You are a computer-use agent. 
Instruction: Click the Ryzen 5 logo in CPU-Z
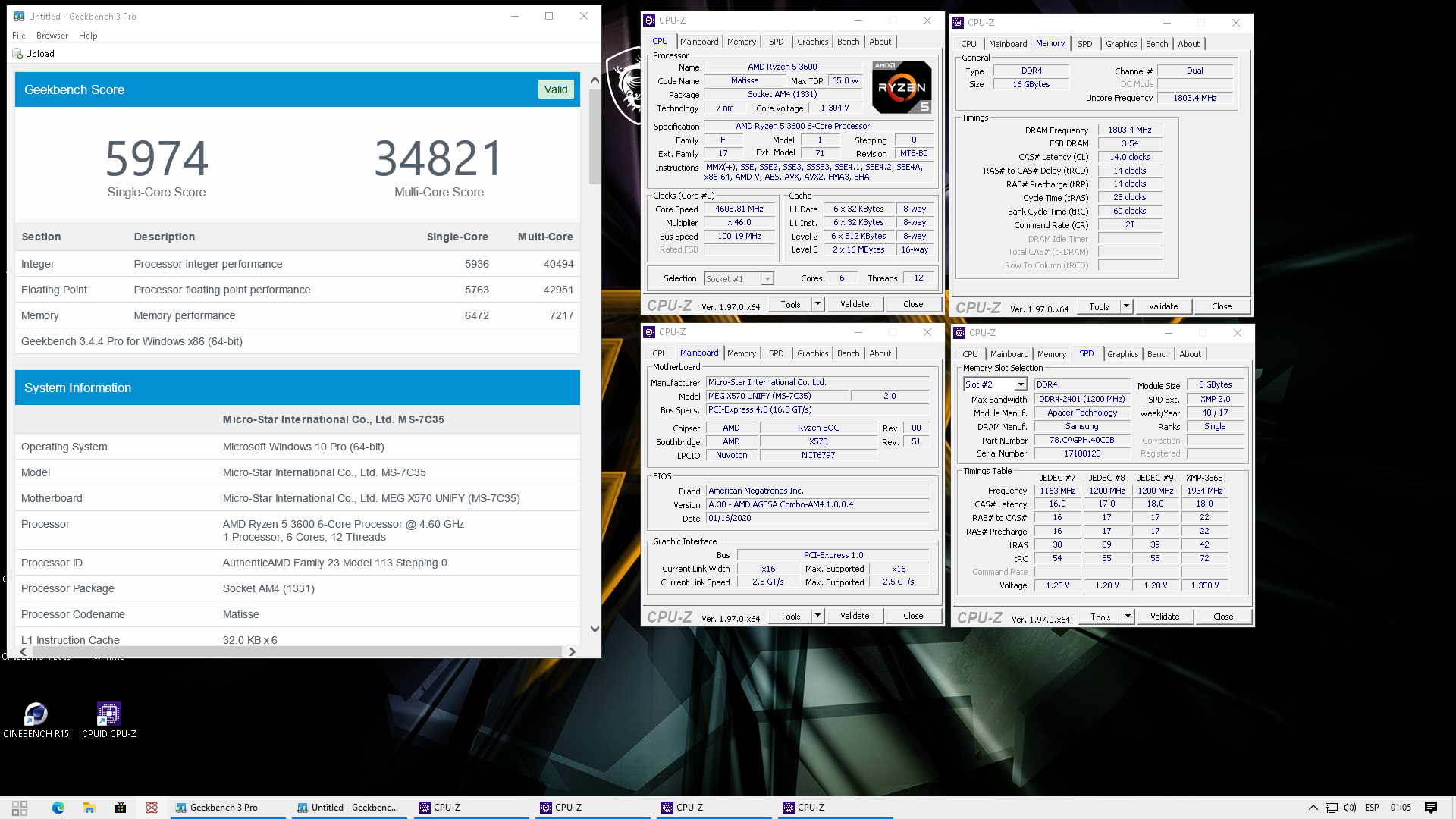(x=902, y=87)
